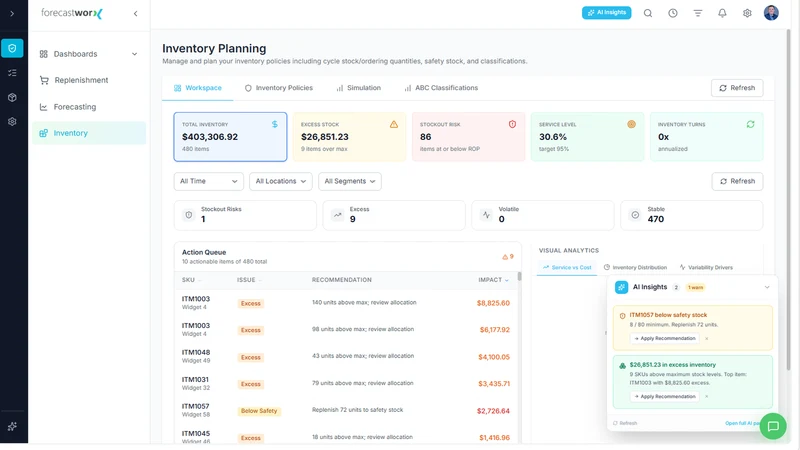
Task: Select the Total Inventory card
Action: click(x=230, y=137)
